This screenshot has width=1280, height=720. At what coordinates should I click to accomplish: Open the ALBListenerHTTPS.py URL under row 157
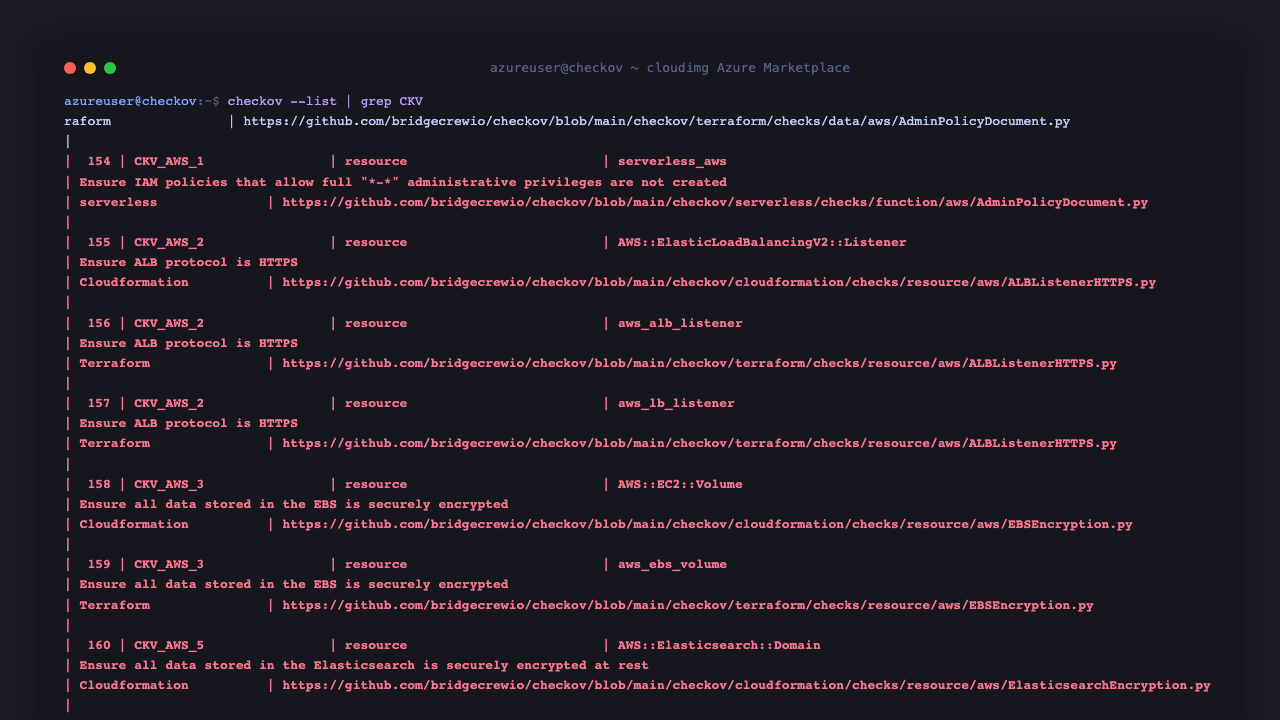[x=699, y=443]
